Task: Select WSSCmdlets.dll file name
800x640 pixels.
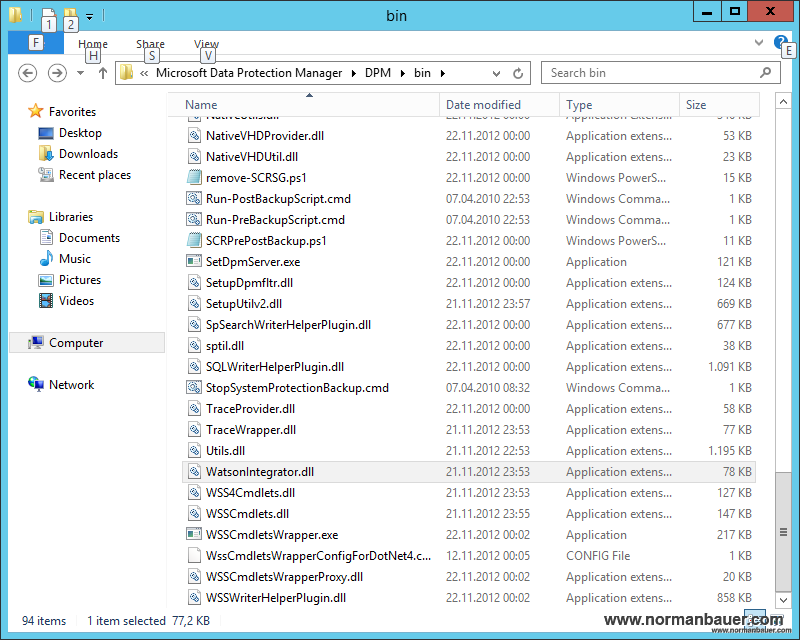Action: click(x=247, y=513)
